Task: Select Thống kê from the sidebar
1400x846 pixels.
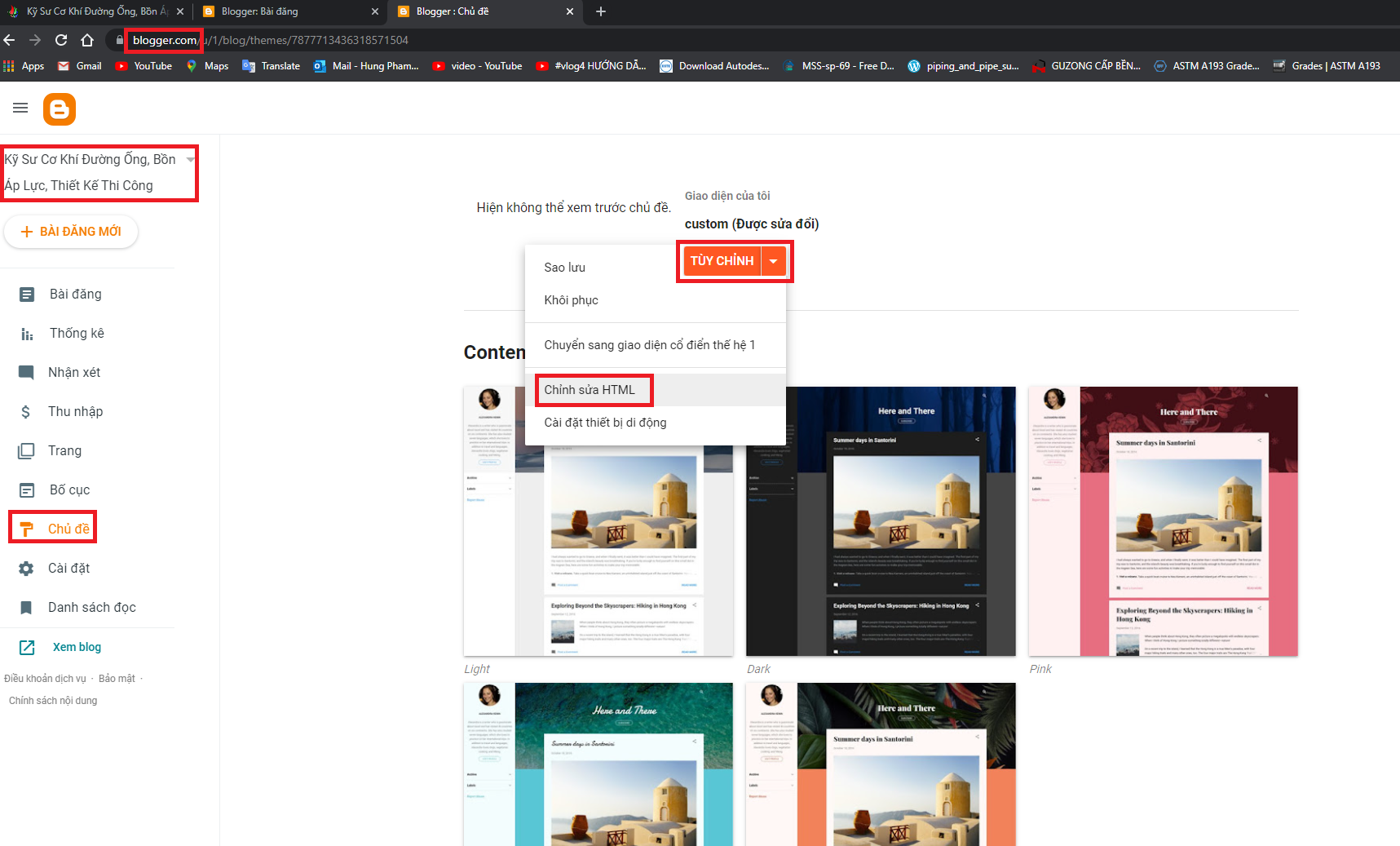Action: coord(76,333)
